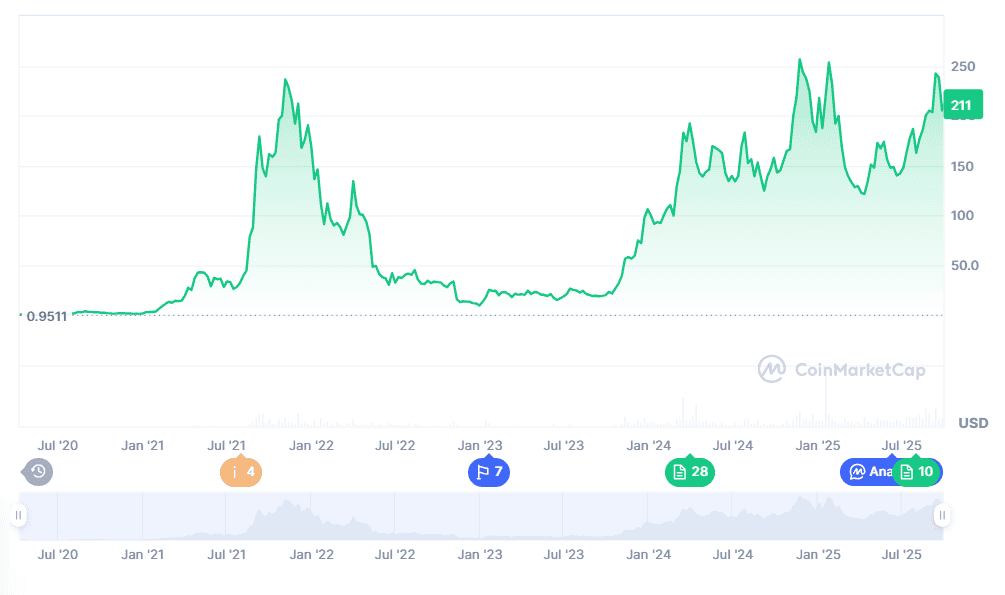Image resolution: width=1005 pixels, height=595 pixels.
Task: Click the Jan '24 label on the chart axis
Action: (648, 445)
